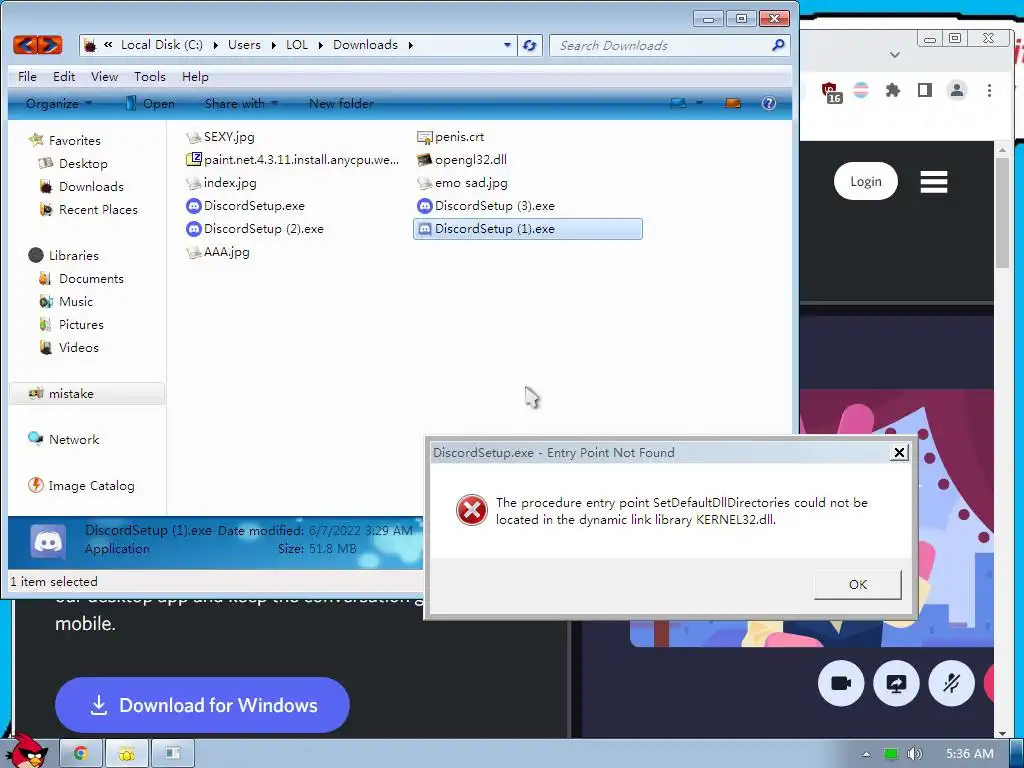This screenshot has height=768, width=1024.
Task: Expand the Organize dropdown
Action: (x=58, y=103)
